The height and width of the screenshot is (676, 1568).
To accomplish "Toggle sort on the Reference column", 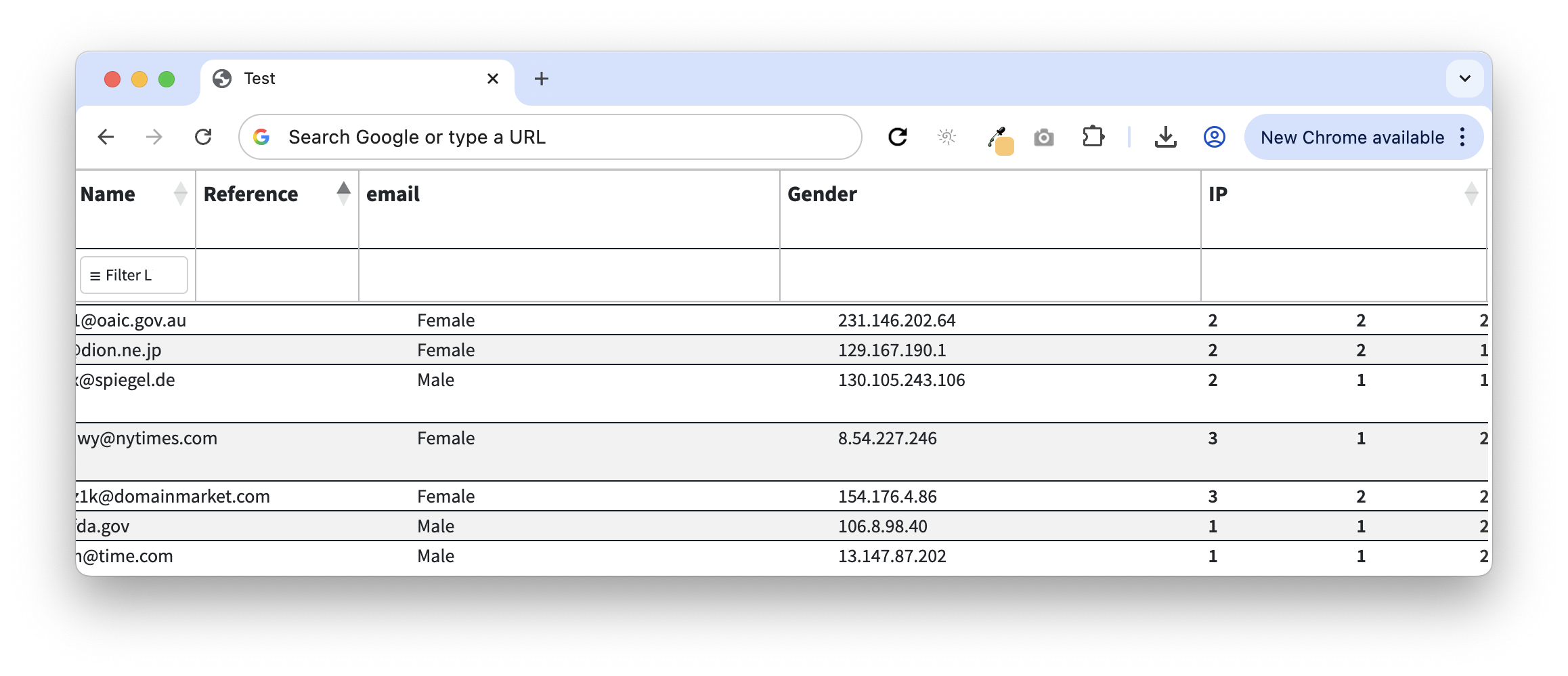I will coord(343,194).
